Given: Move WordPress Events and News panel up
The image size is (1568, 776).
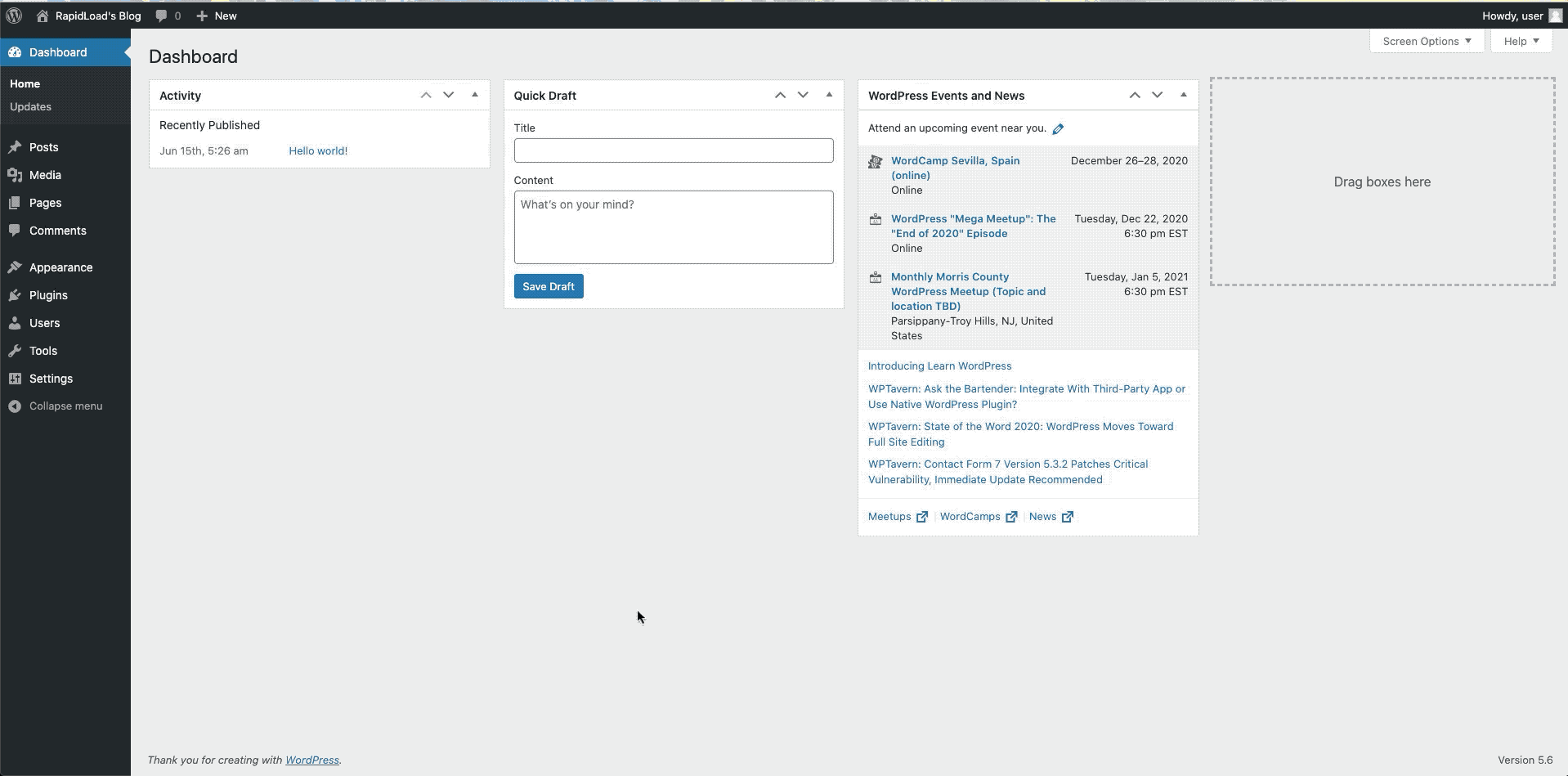Looking at the screenshot, I should (x=1135, y=95).
